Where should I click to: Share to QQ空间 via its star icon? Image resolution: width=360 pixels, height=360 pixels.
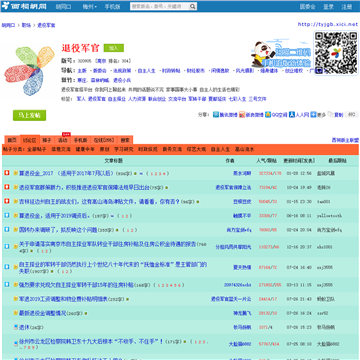268,115
